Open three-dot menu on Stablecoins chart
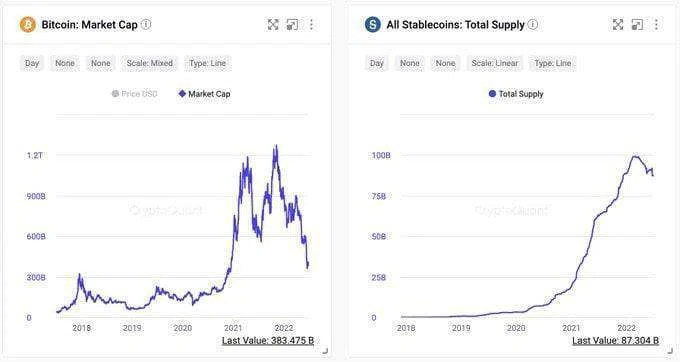 (656, 25)
